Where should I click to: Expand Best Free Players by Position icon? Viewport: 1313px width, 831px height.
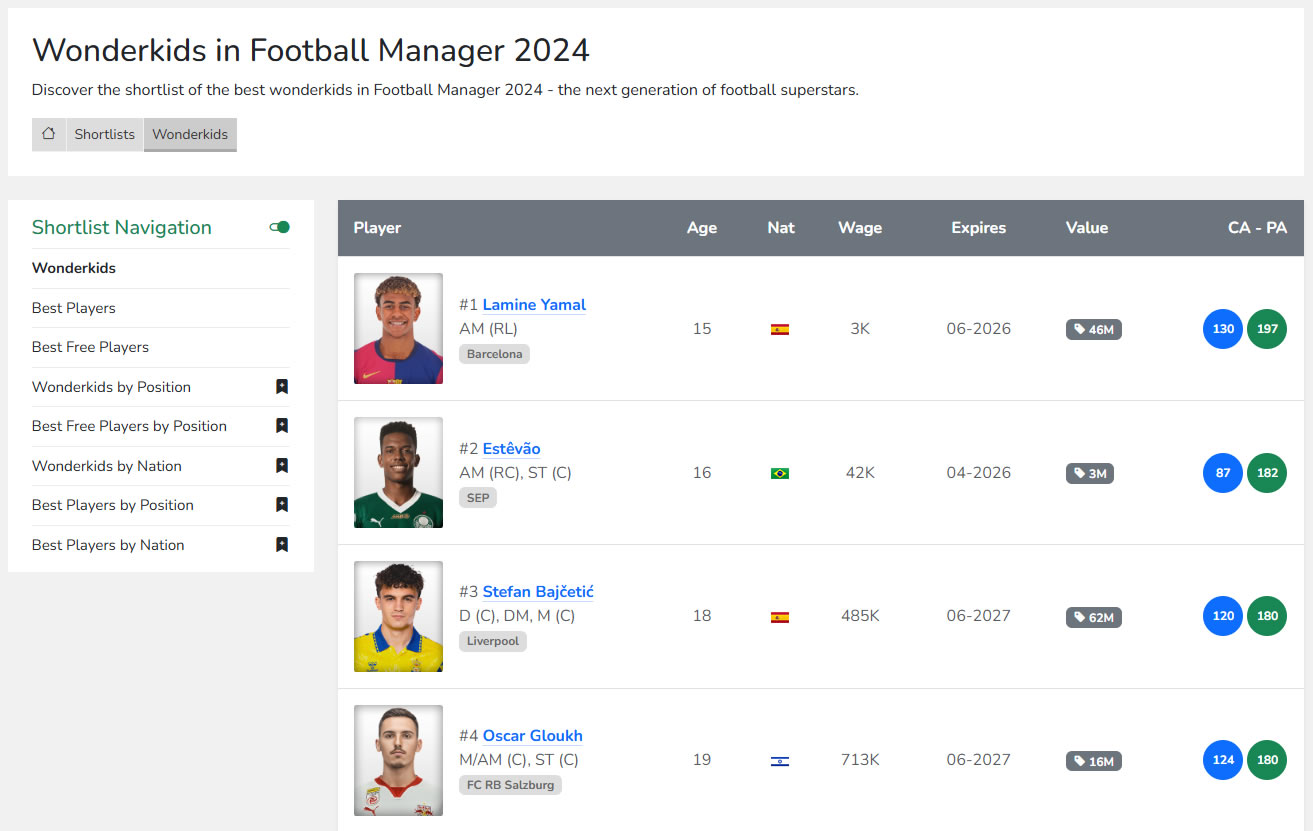(282, 426)
